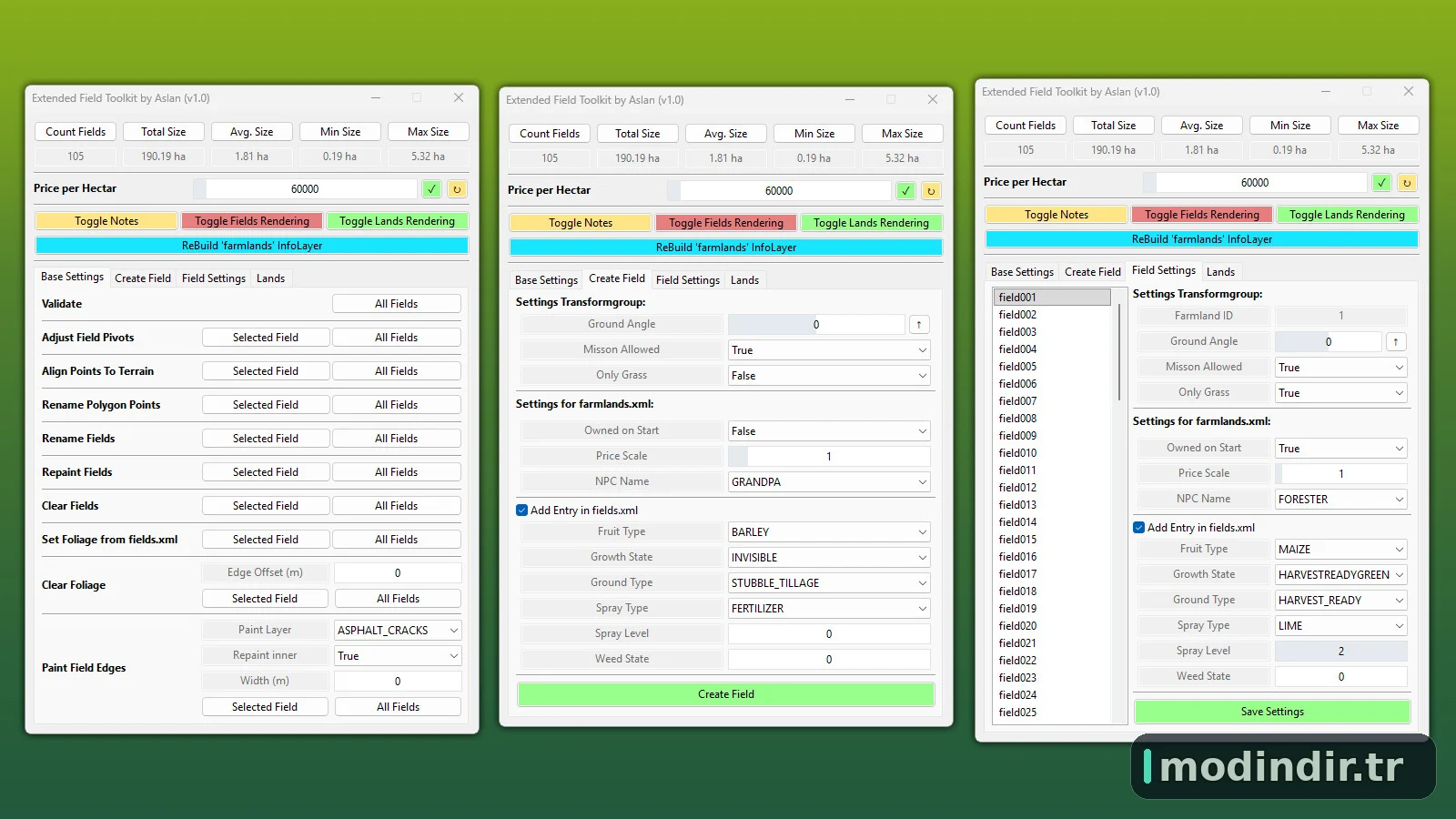The height and width of the screenshot is (819, 1456).
Task: Click Selected Field for Adjust Field Pivots
Action: (266, 338)
